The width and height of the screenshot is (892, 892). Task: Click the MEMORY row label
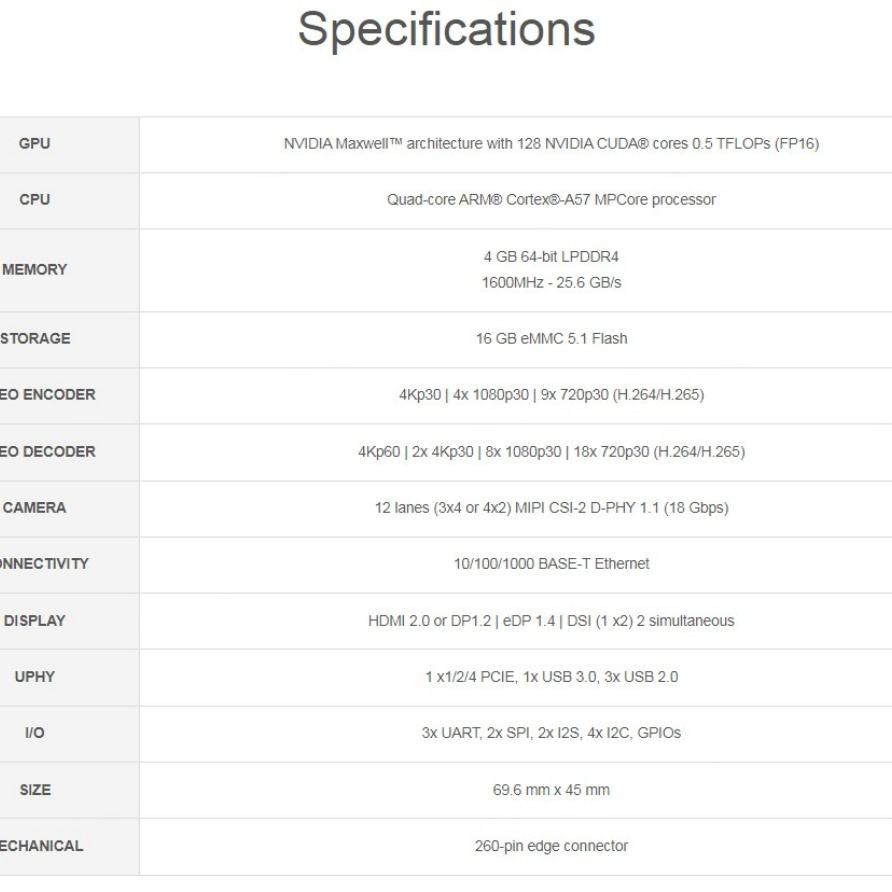pyautogui.click(x=34, y=270)
